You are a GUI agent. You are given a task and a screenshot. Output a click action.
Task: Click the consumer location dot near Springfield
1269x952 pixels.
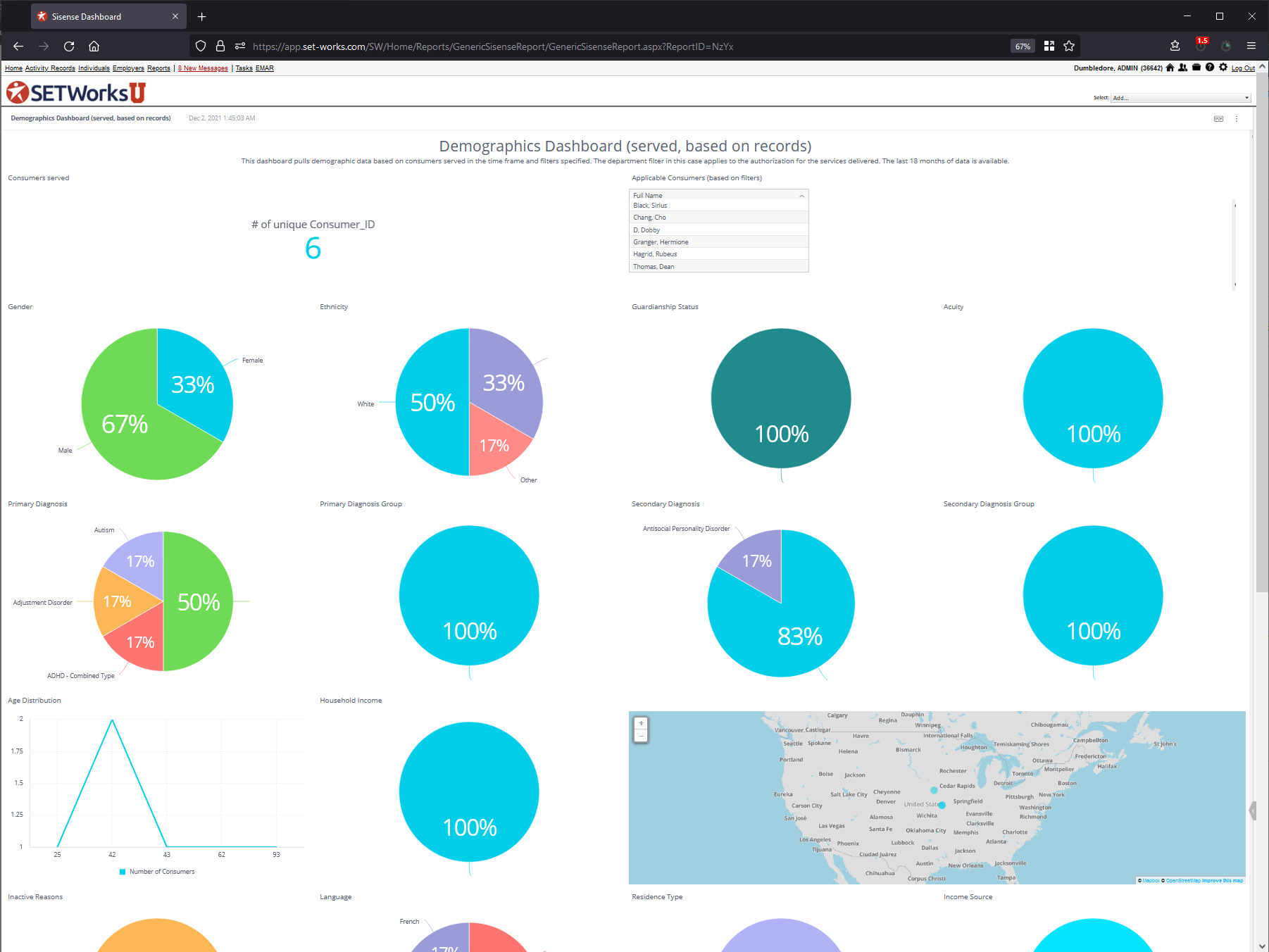coord(942,805)
